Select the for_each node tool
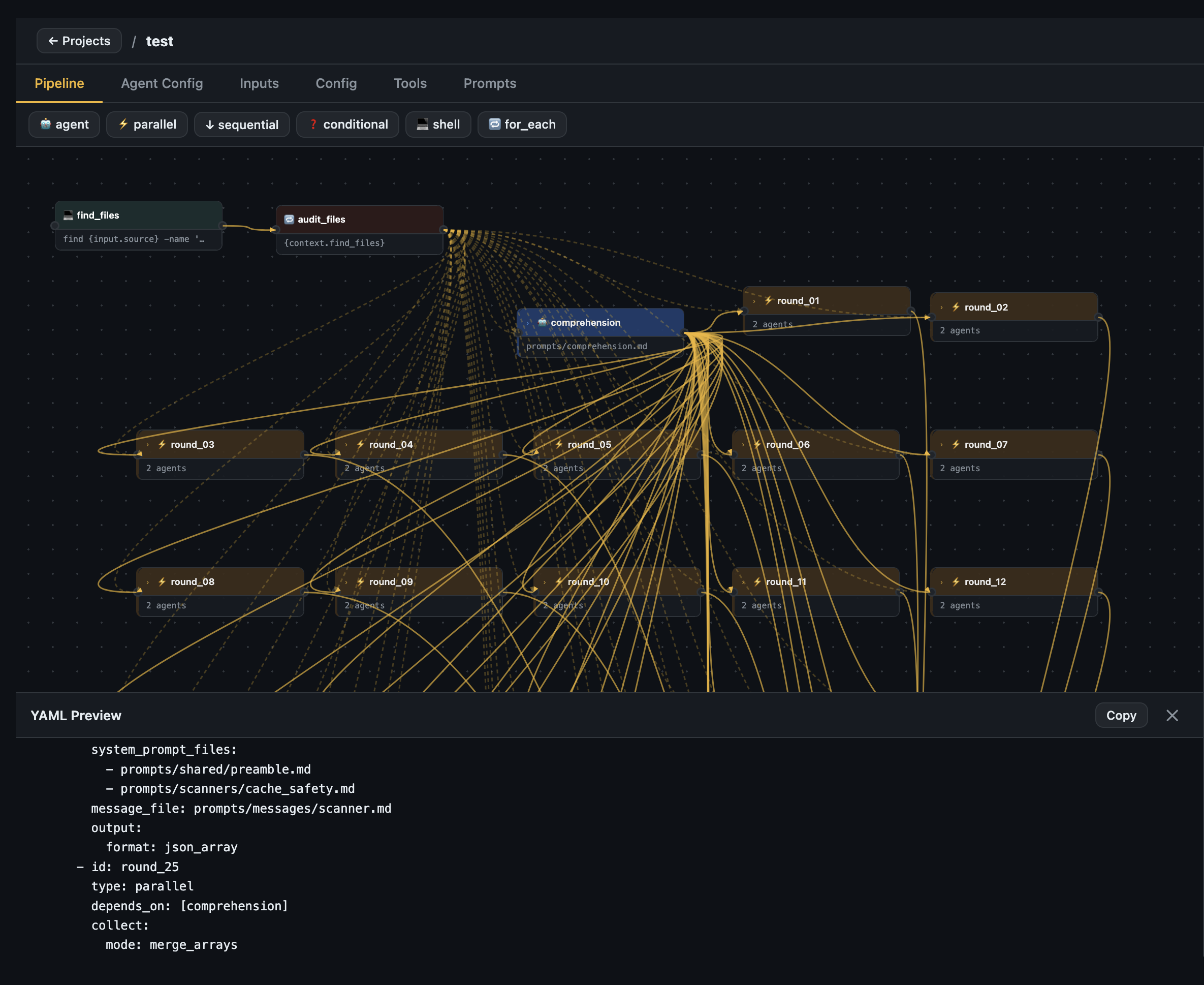Screen dimensions: 1204x985 click(521, 124)
